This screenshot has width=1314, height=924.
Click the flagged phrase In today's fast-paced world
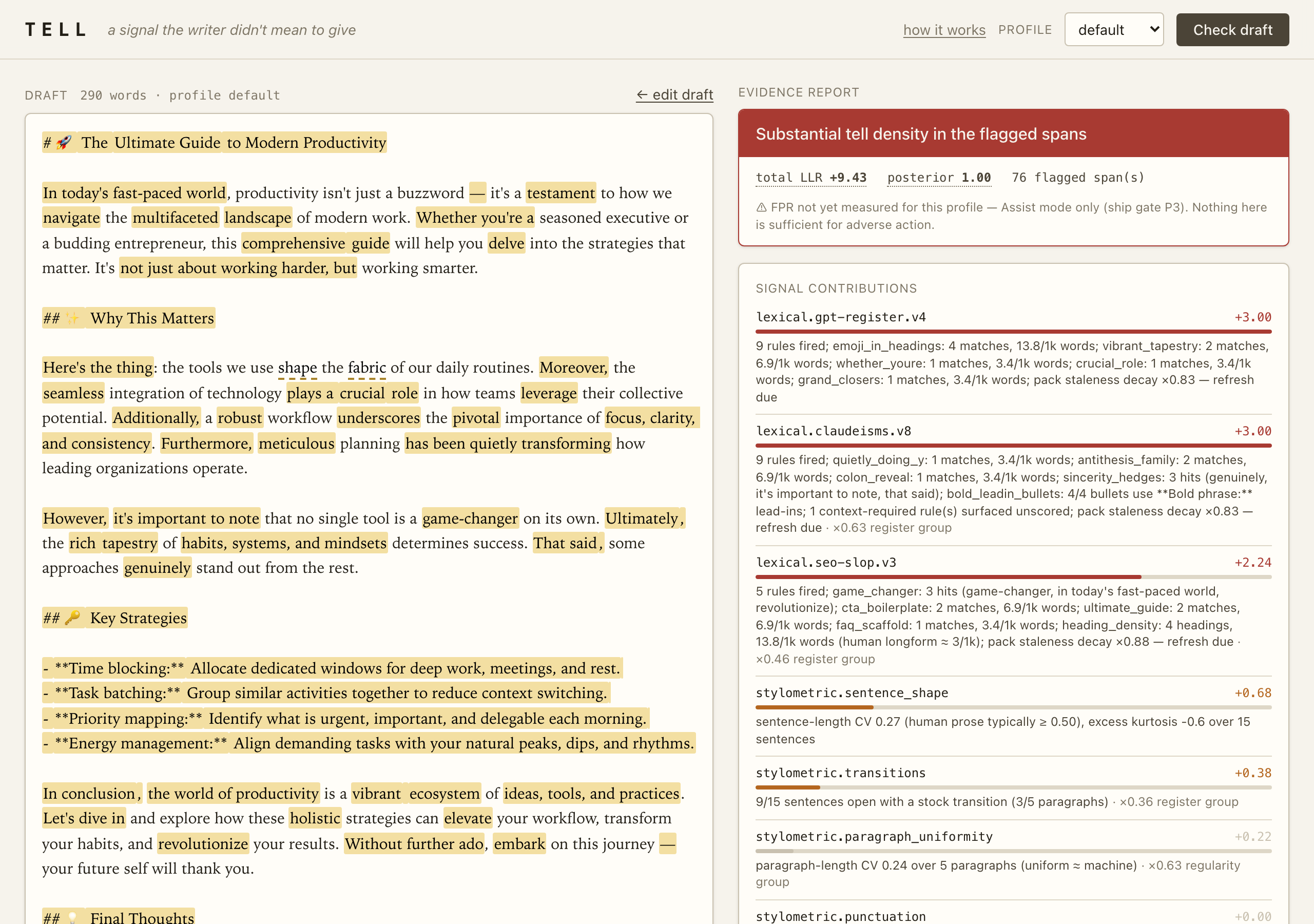coord(134,193)
